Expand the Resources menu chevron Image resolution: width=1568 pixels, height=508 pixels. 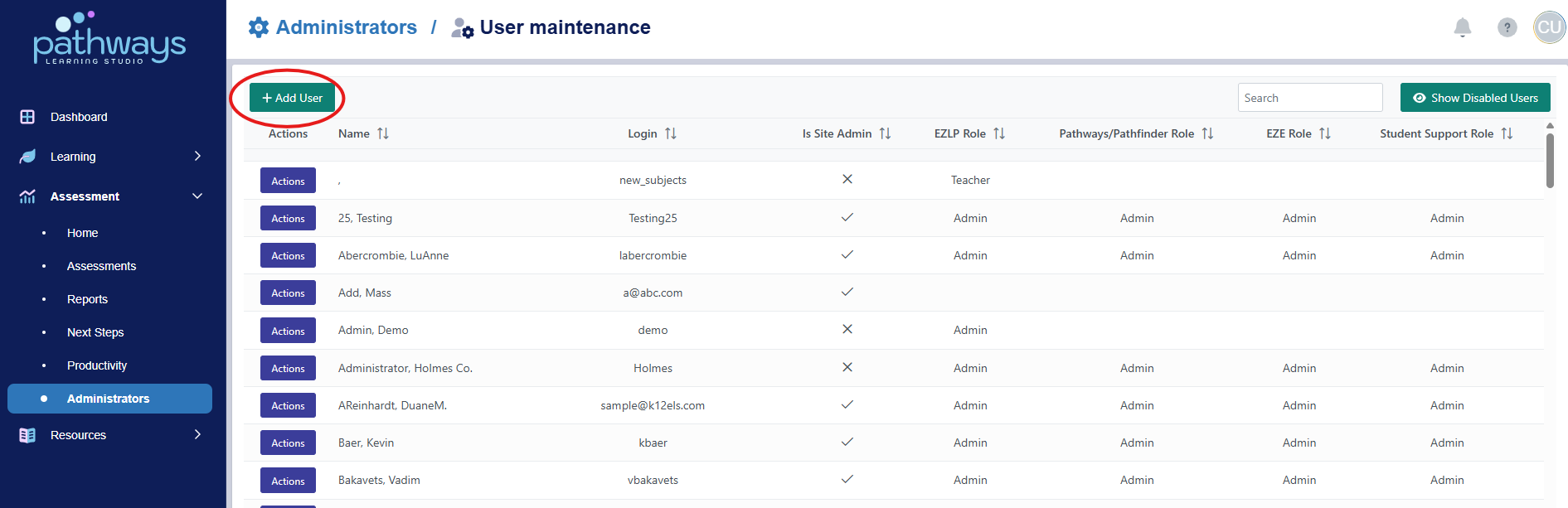coord(197,434)
